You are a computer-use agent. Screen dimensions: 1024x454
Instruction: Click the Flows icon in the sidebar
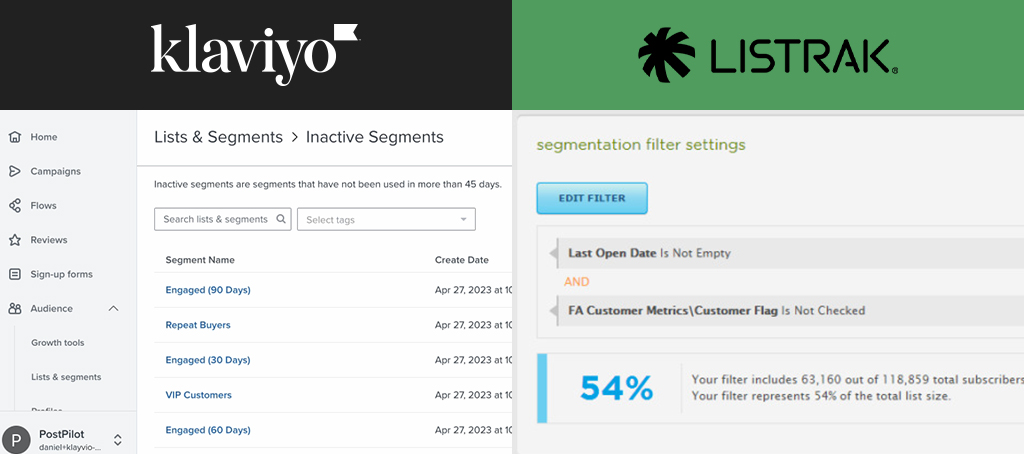pos(14,206)
